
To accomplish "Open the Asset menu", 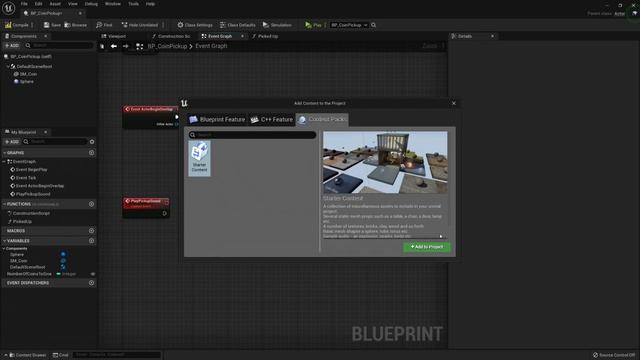I will click(x=55, y=4).
